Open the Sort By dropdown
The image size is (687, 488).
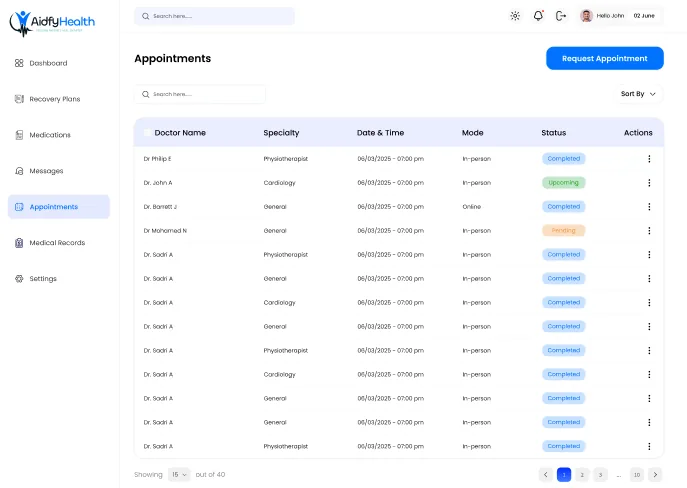(x=638, y=94)
